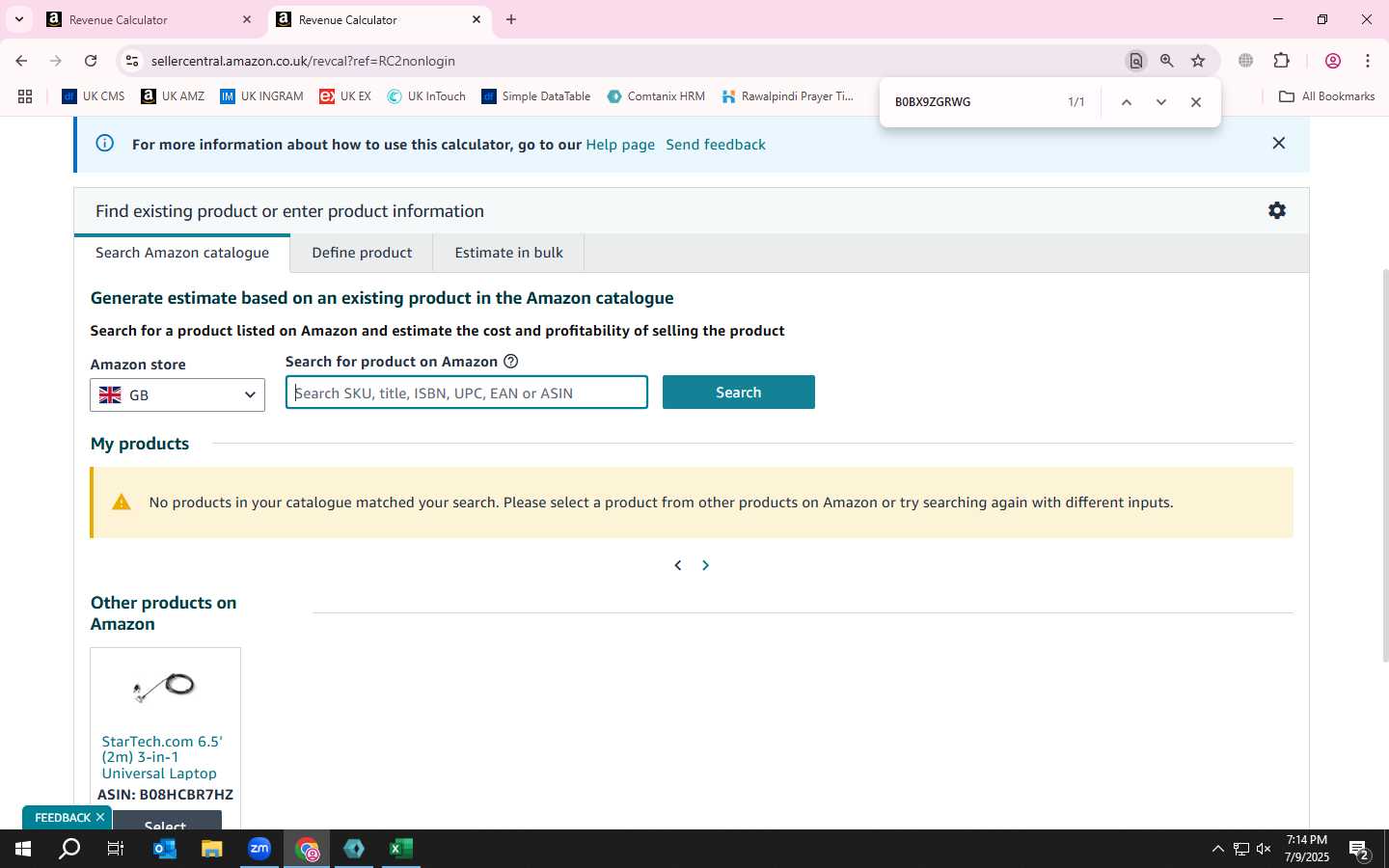Screen dimensions: 1389x868
Task: Click the ASIN: B08HCBR7HZ text
Action: point(165,795)
